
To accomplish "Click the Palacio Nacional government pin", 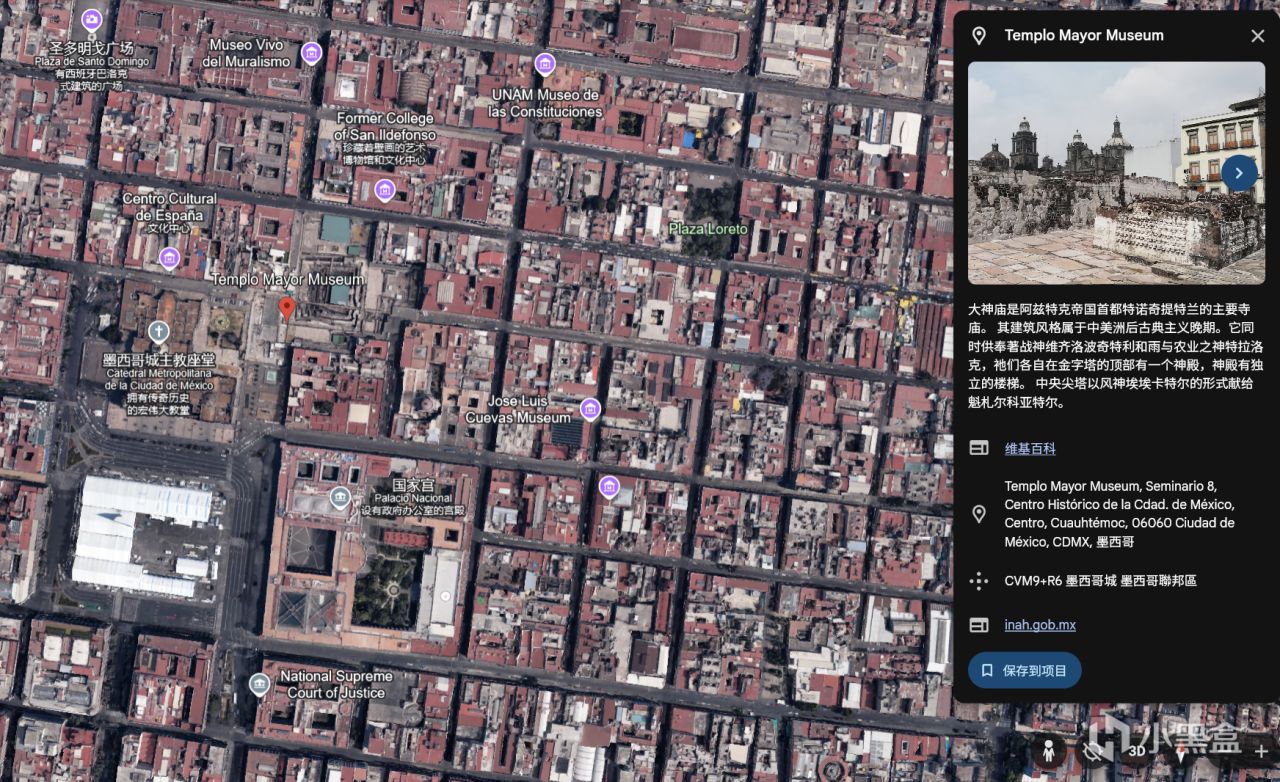I will coord(340,497).
